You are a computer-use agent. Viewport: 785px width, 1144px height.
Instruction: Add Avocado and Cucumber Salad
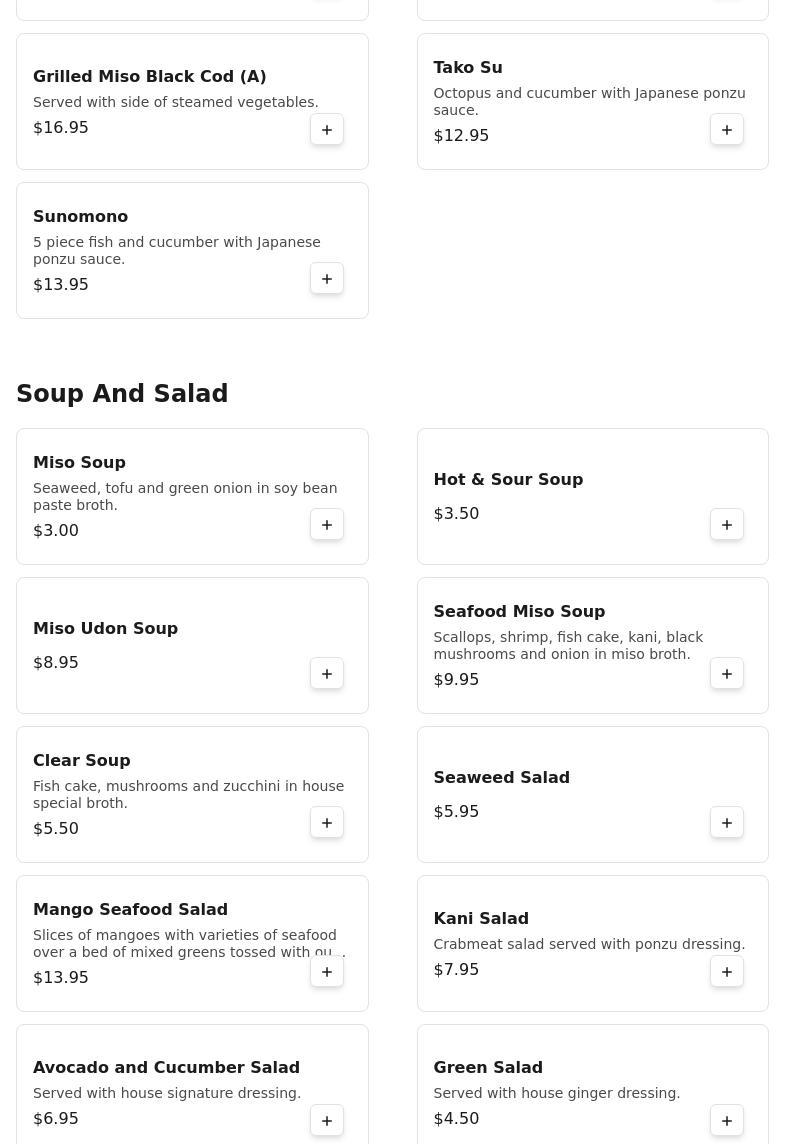tap(327, 1120)
